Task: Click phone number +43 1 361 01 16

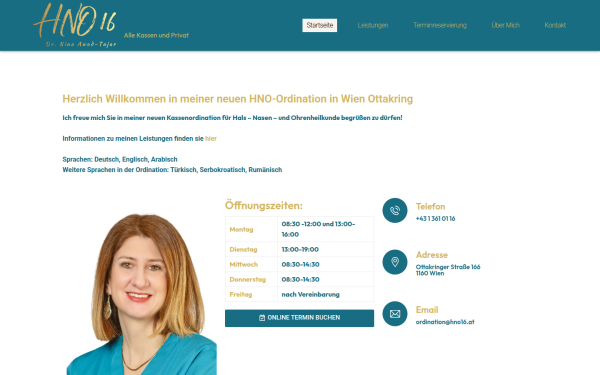Action: coord(435,218)
